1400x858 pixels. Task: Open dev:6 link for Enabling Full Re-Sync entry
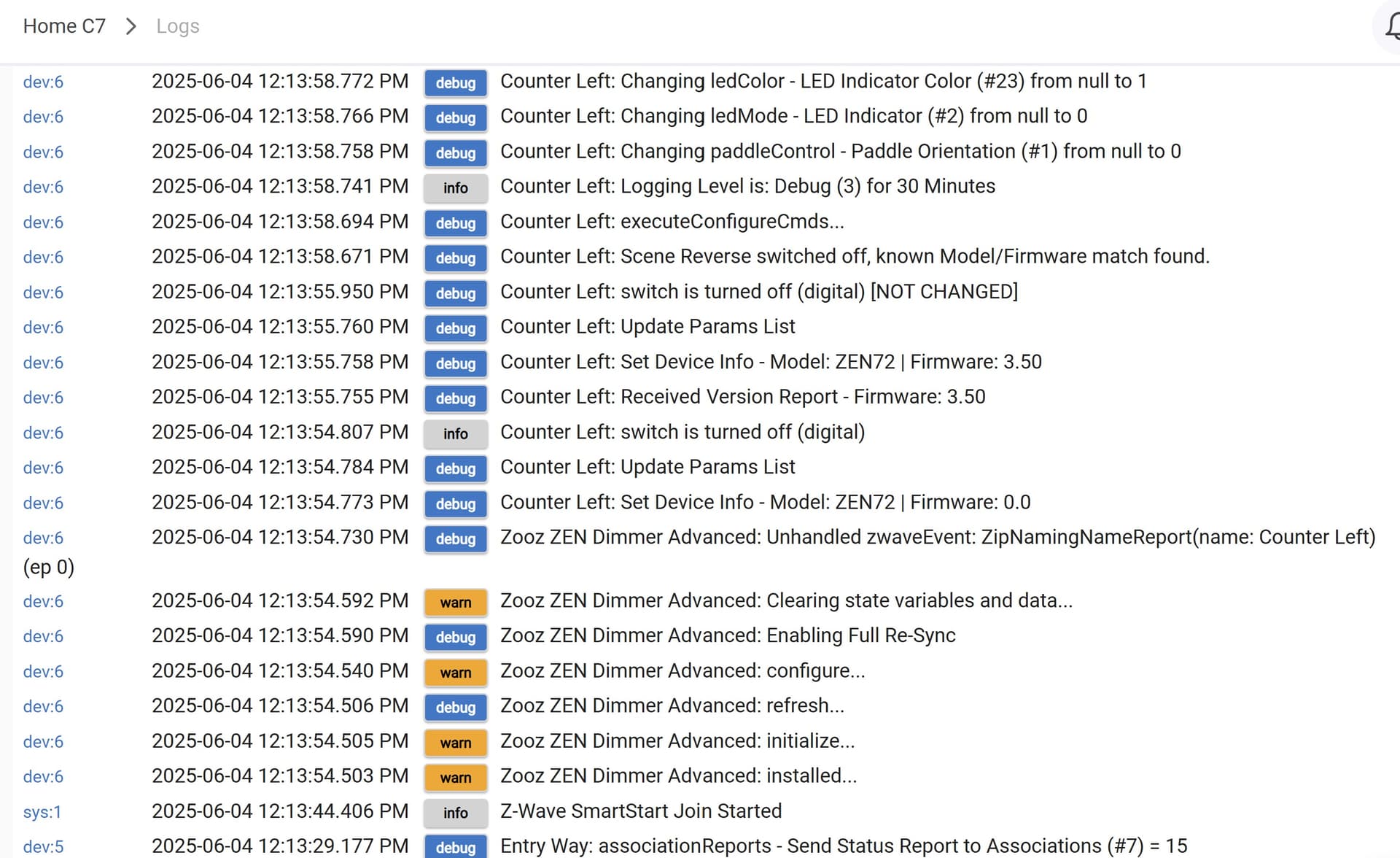tap(43, 636)
